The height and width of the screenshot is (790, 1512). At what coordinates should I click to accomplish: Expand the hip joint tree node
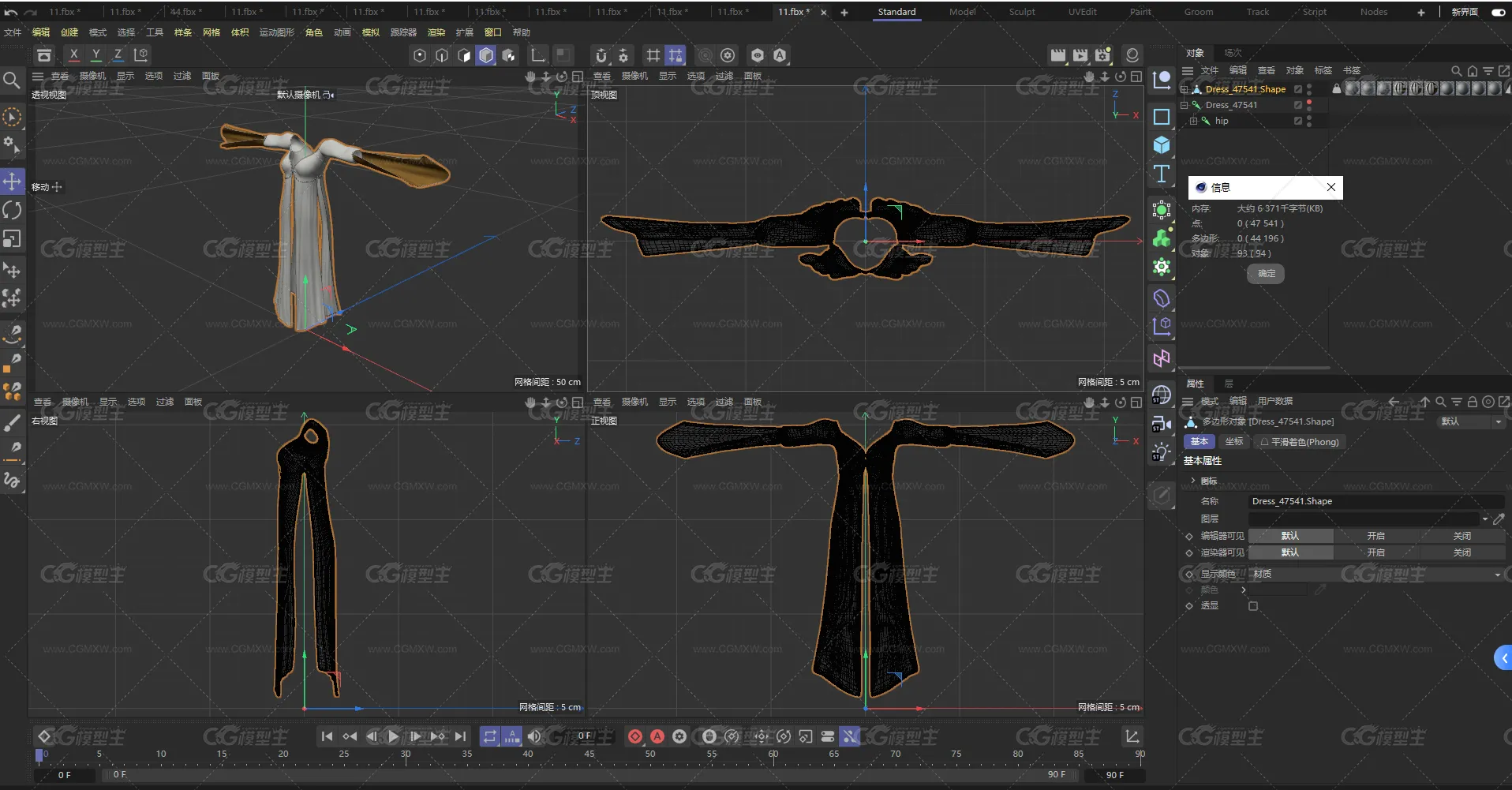1193,121
